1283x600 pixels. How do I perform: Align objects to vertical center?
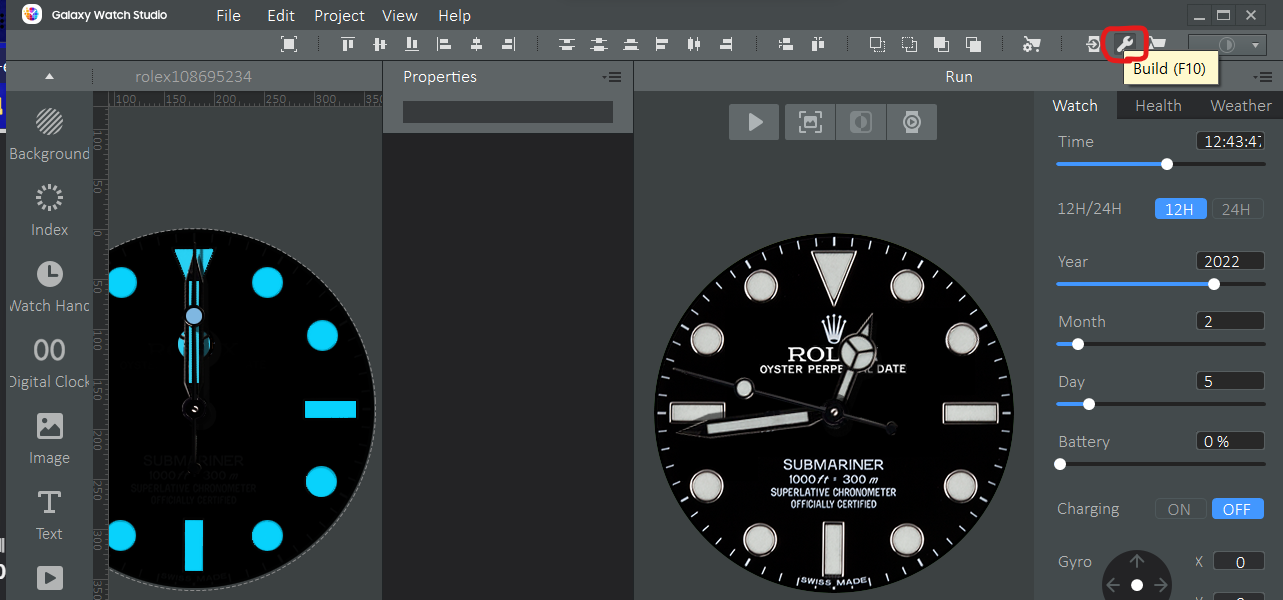point(379,44)
